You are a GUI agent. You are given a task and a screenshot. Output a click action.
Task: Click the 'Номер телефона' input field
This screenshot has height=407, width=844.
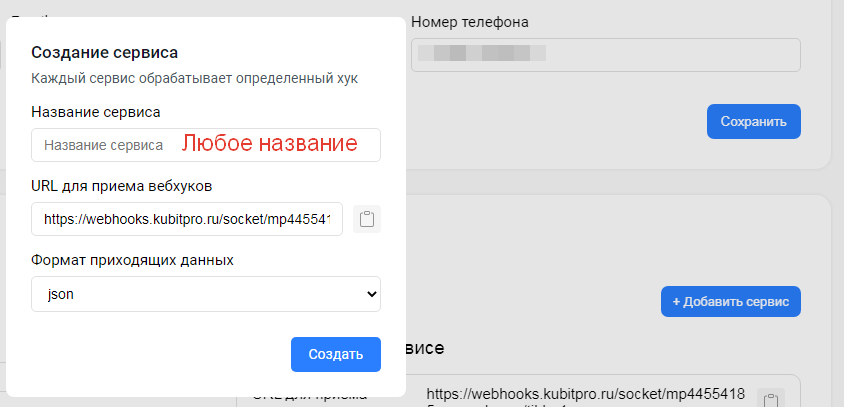(x=605, y=55)
